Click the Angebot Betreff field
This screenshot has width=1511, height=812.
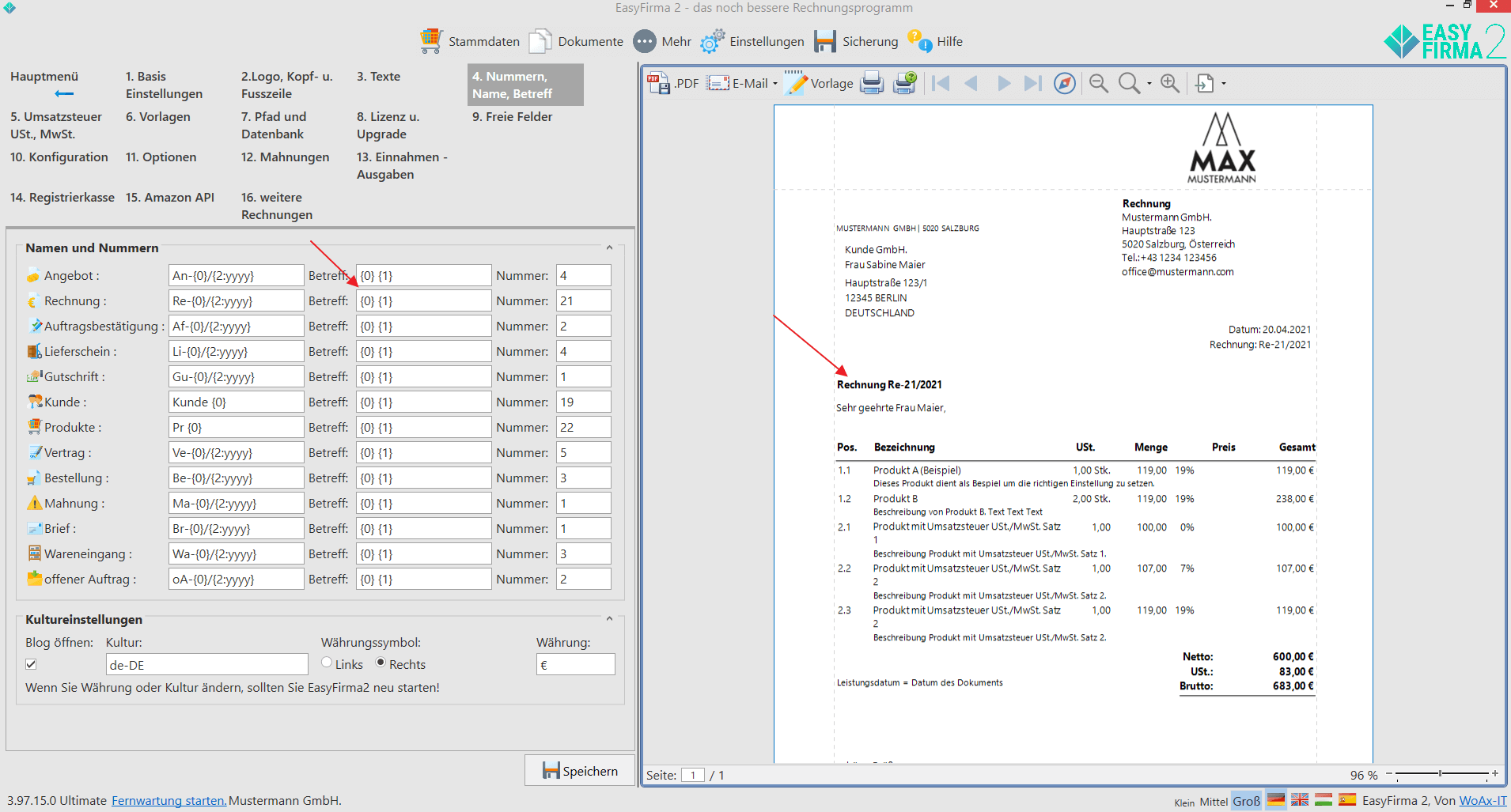[x=423, y=275]
